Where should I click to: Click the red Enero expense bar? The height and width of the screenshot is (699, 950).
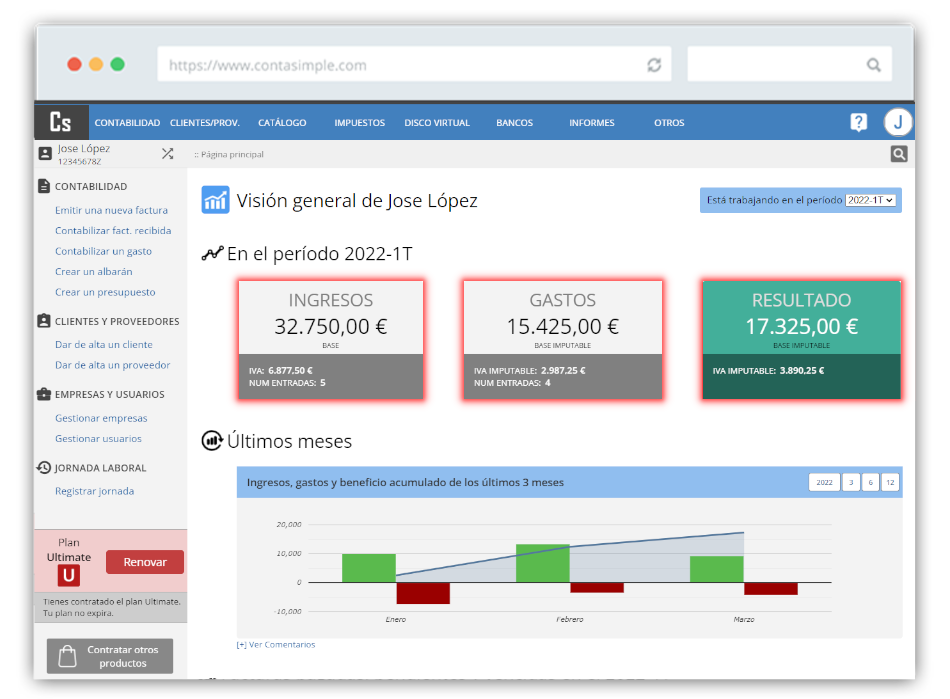click(423, 593)
